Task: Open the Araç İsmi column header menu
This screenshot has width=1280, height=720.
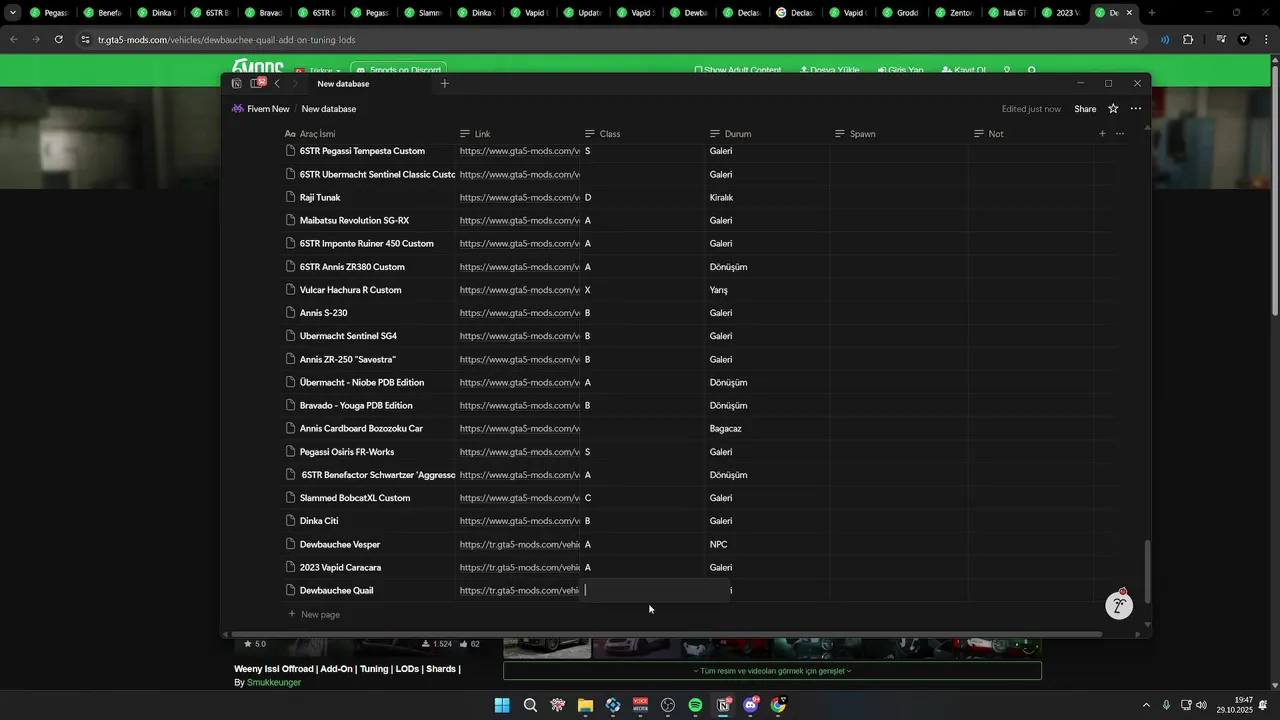Action: click(x=310, y=134)
